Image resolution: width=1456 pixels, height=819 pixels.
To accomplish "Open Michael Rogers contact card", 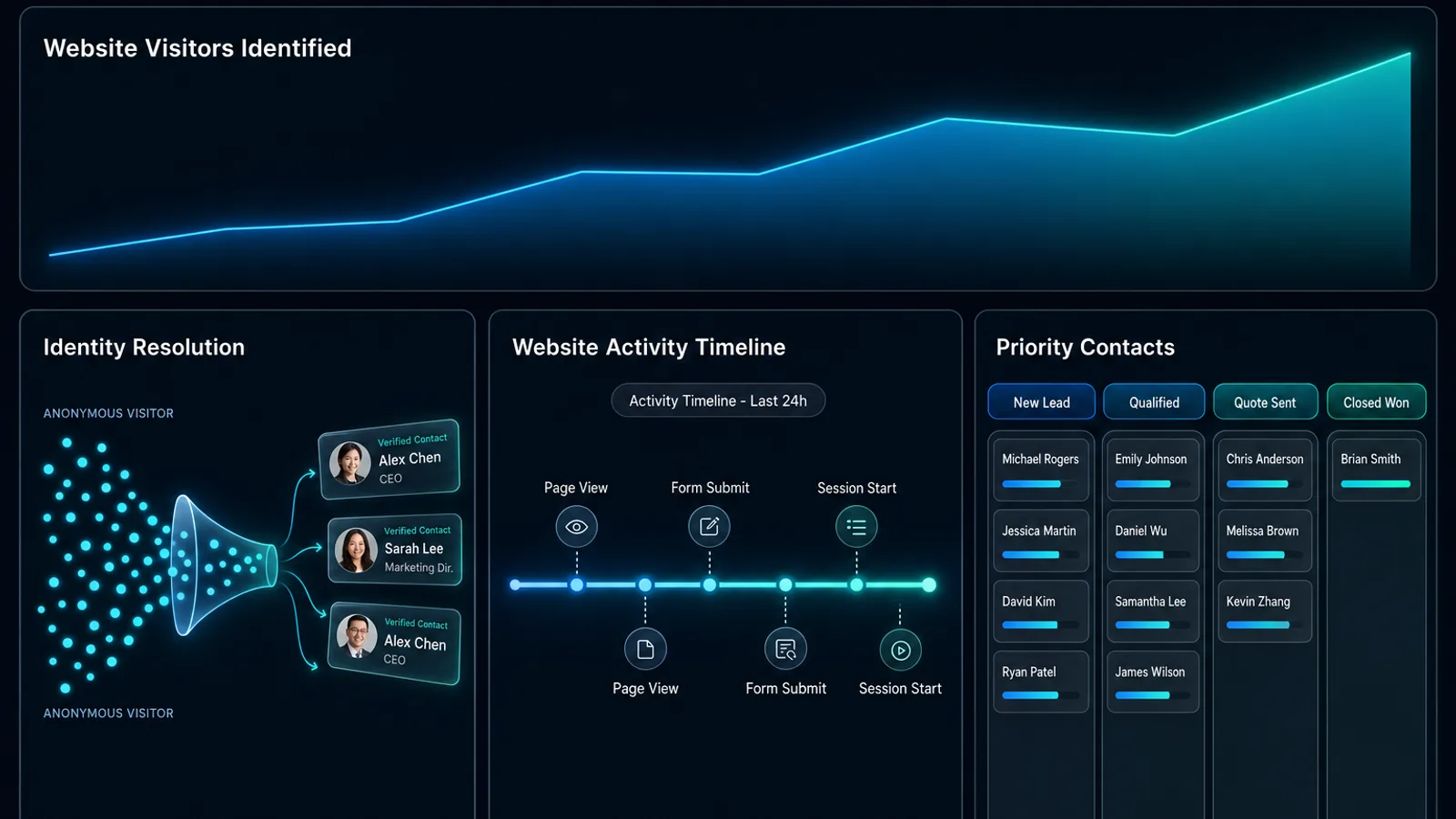I will click(x=1041, y=470).
